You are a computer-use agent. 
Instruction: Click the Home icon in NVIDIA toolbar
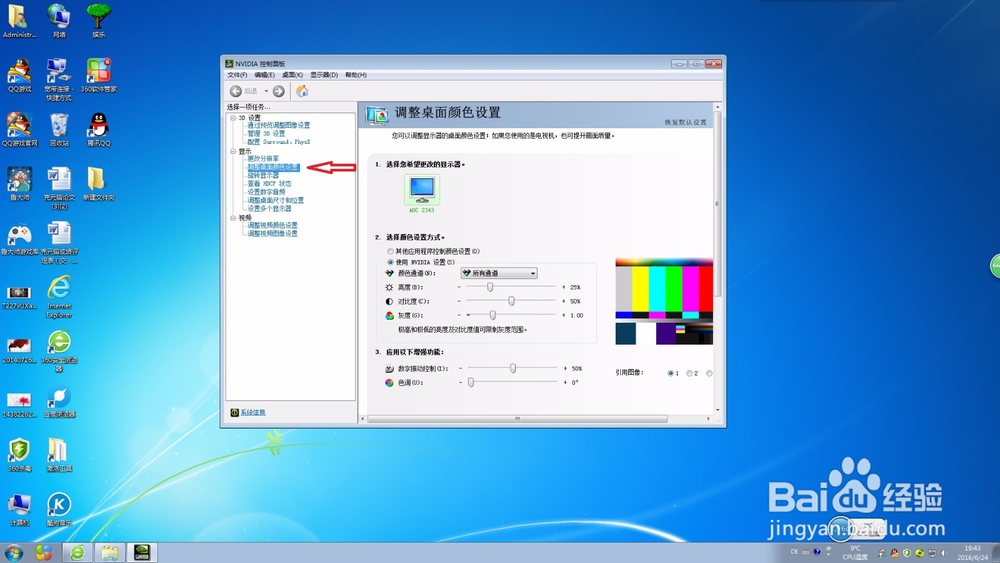pos(302,91)
